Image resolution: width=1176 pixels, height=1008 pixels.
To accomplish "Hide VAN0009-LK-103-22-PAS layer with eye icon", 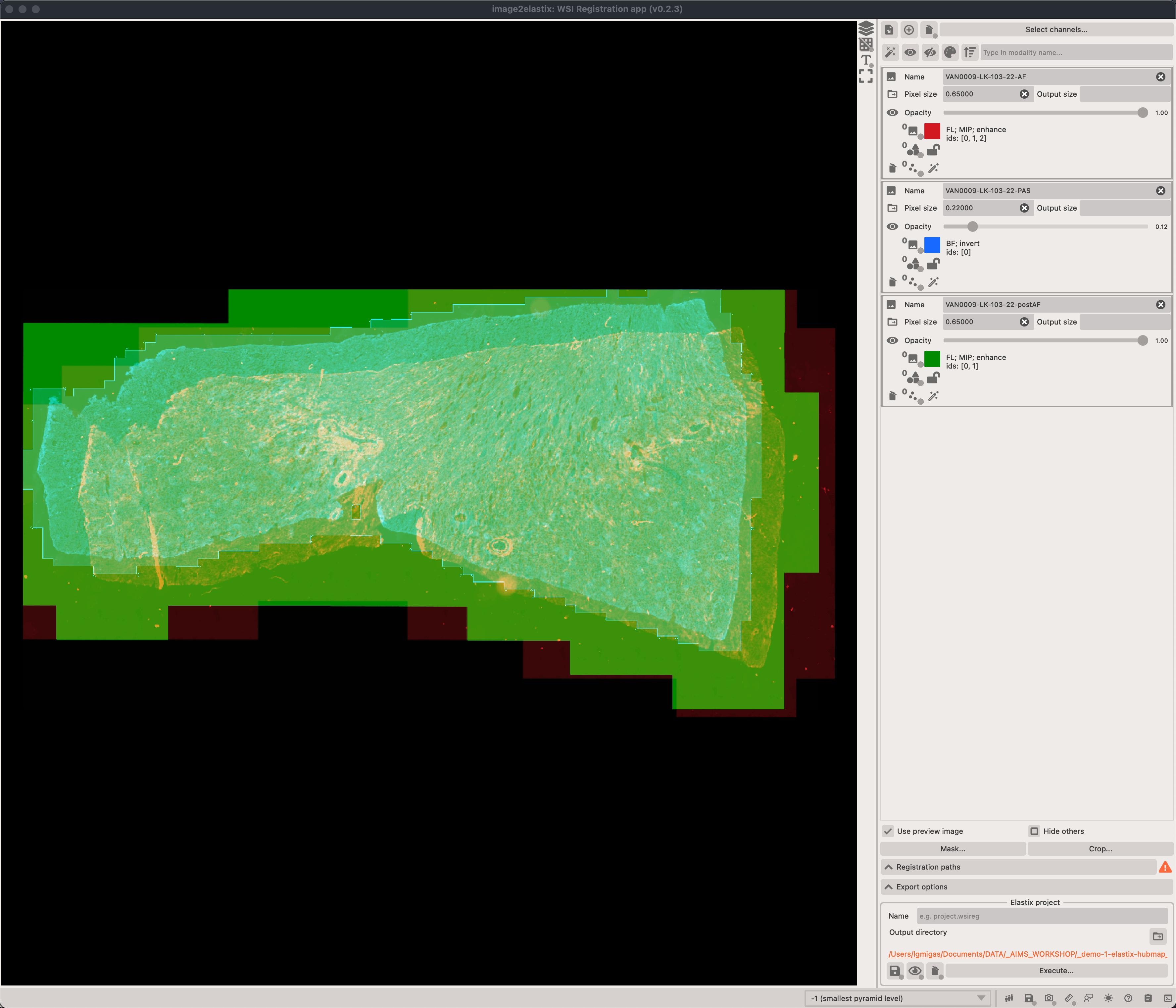I will point(892,227).
